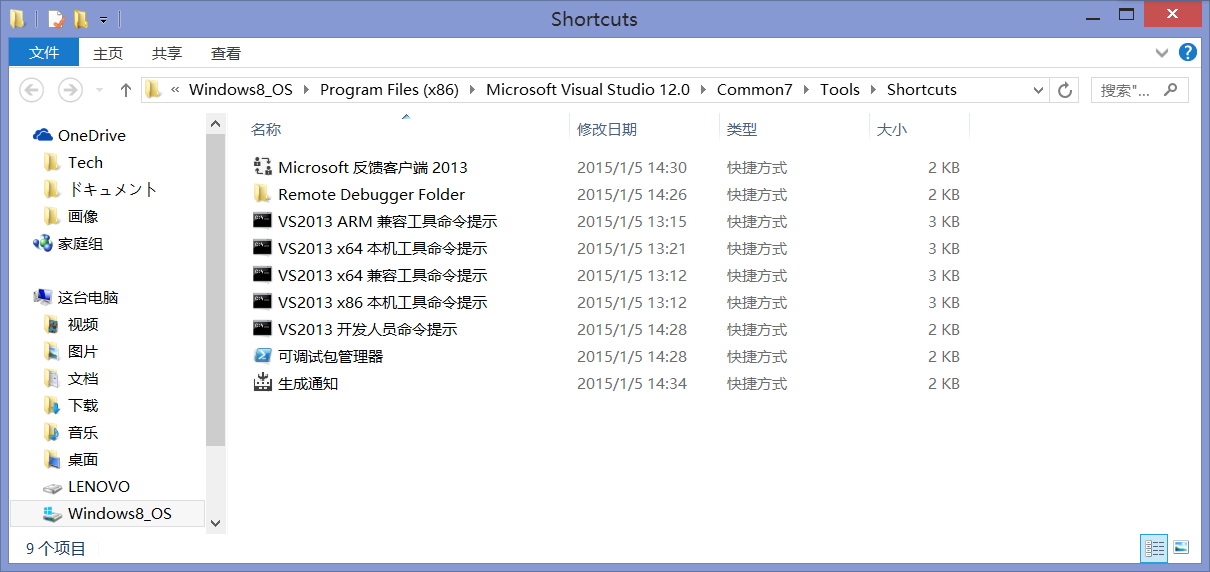
Task: Expand the breadcrumb arrow after Windows8_OS
Action: pyautogui.click(x=306, y=90)
